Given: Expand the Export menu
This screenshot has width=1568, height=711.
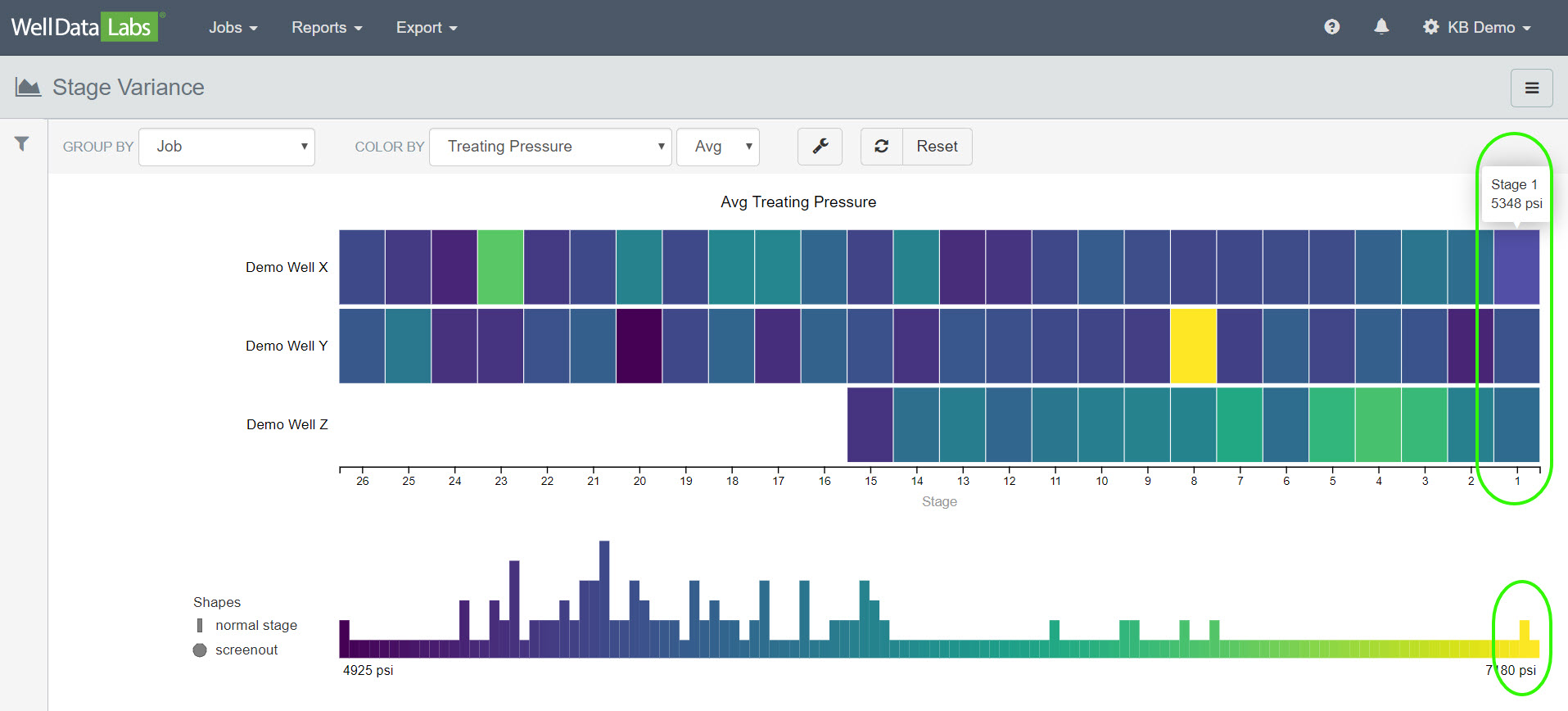Looking at the screenshot, I should 426,28.
